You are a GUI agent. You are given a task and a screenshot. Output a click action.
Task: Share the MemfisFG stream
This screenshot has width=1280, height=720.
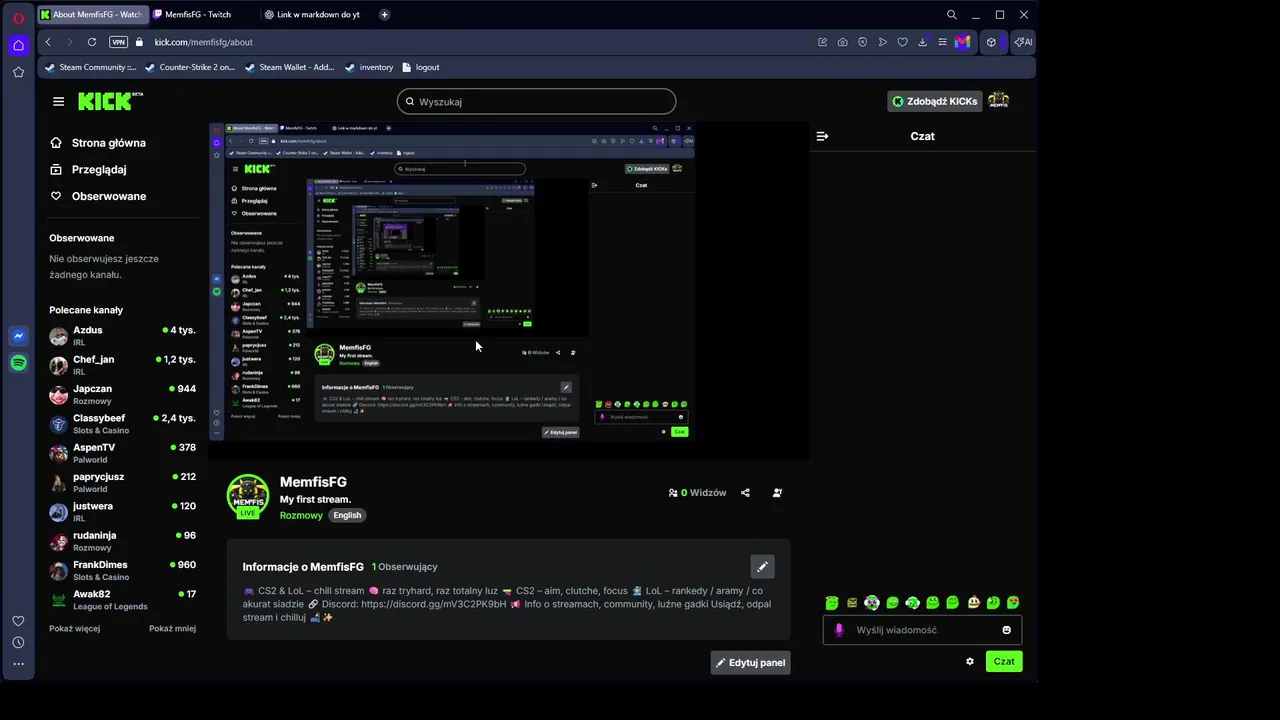745,493
